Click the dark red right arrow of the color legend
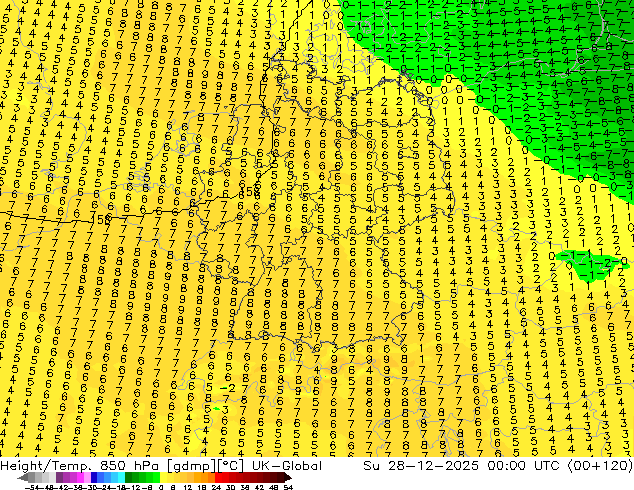The width and height of the screenshot is (634, 490). [x=287, y=478]
